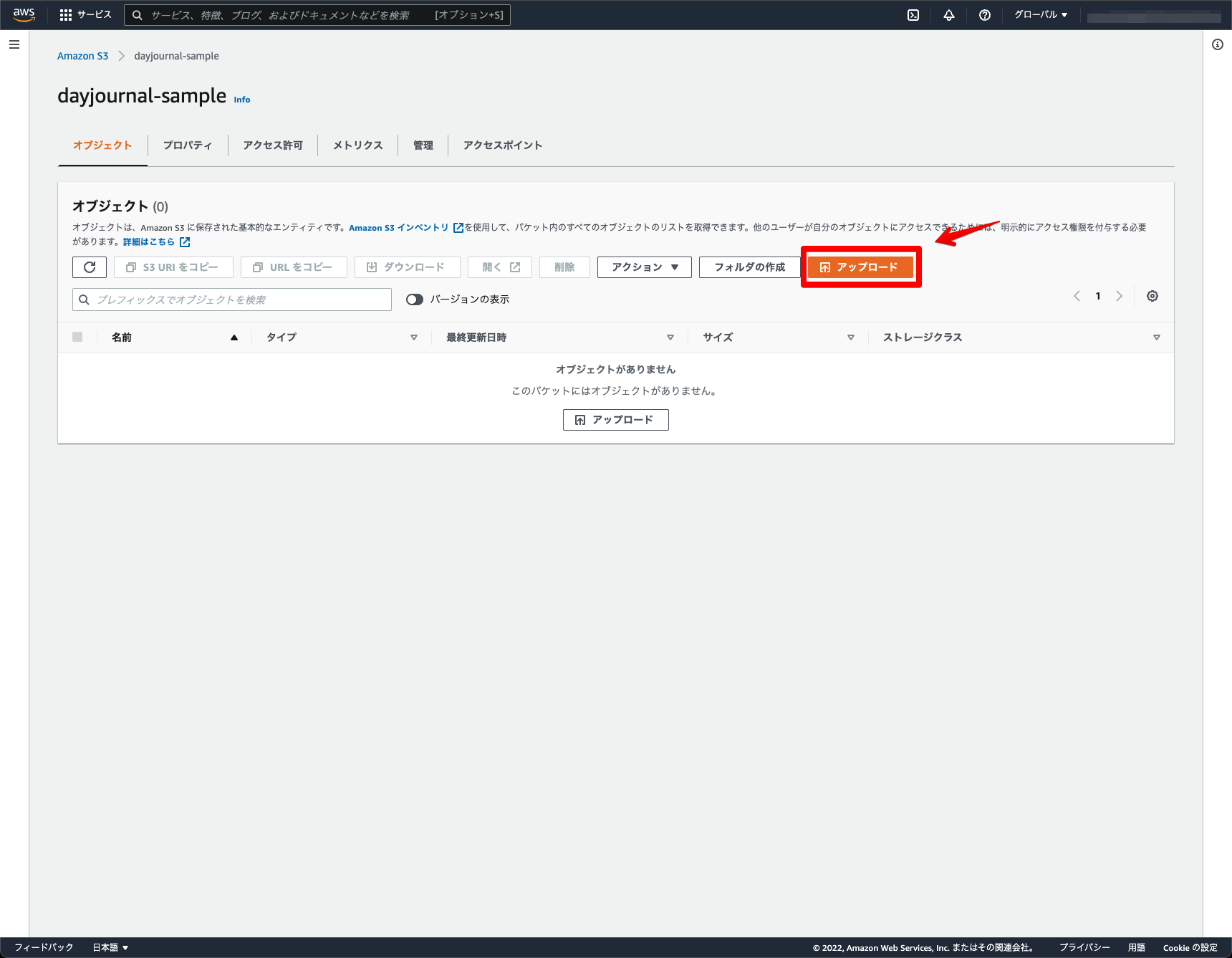
Task: Switch to the アクセスポイント tab
Action: [x=503, y=145]
